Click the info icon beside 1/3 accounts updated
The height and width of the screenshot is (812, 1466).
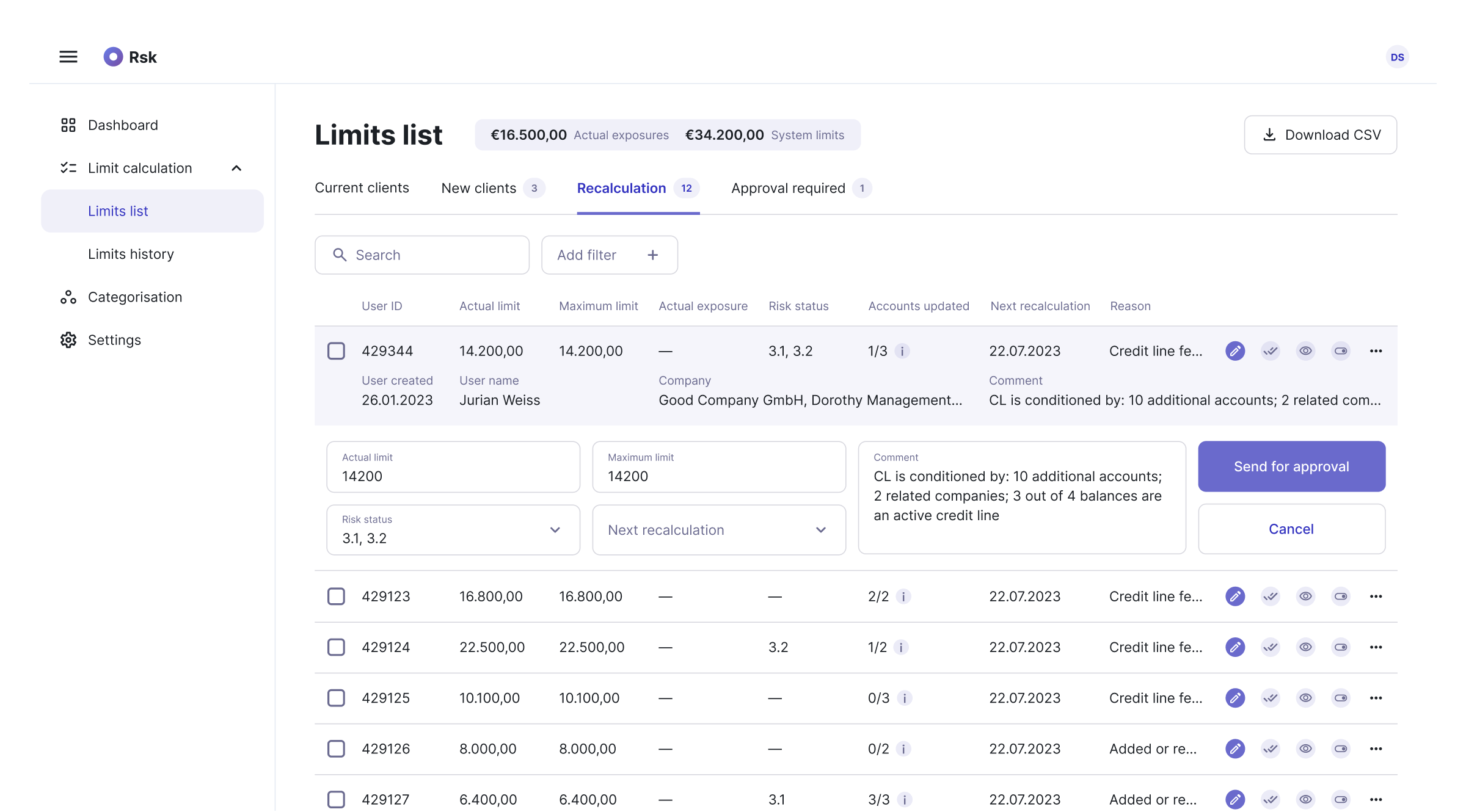click(x=902, y=351)
